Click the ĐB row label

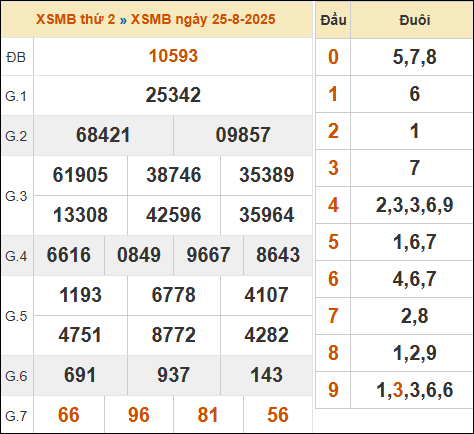(16, 57)
